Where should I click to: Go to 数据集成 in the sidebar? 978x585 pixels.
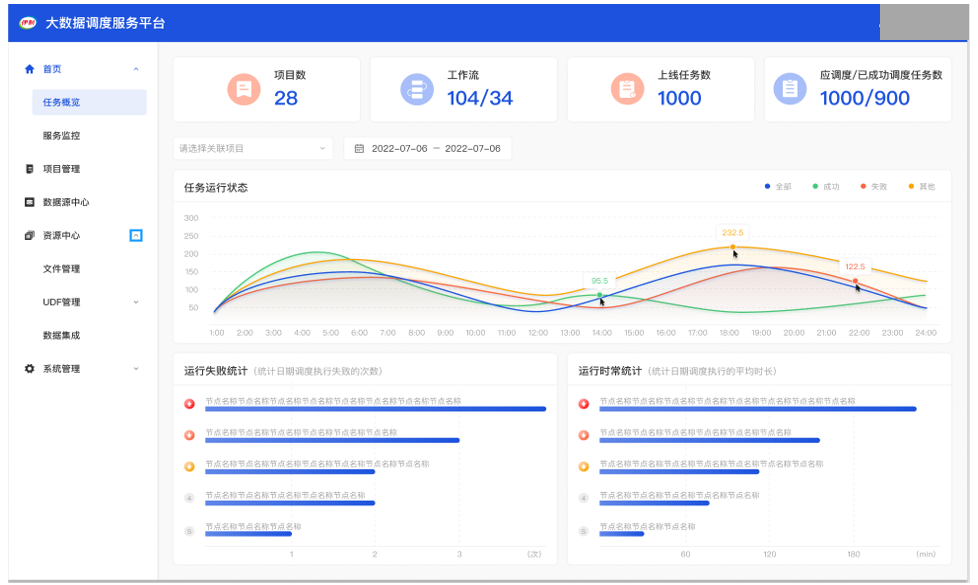(61, 336)
